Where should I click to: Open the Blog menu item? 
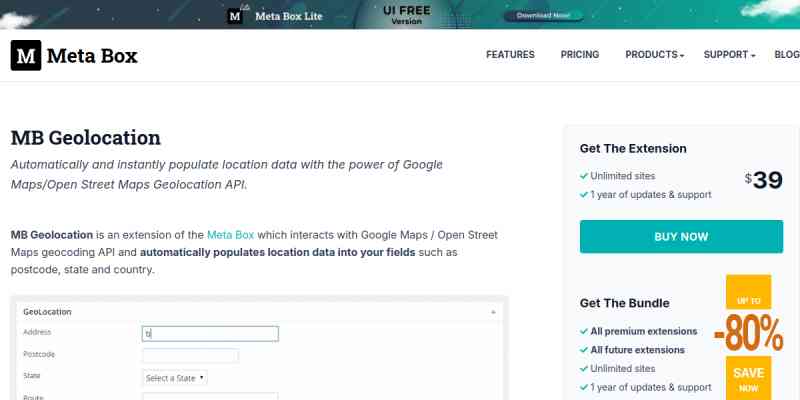(787, 55)
